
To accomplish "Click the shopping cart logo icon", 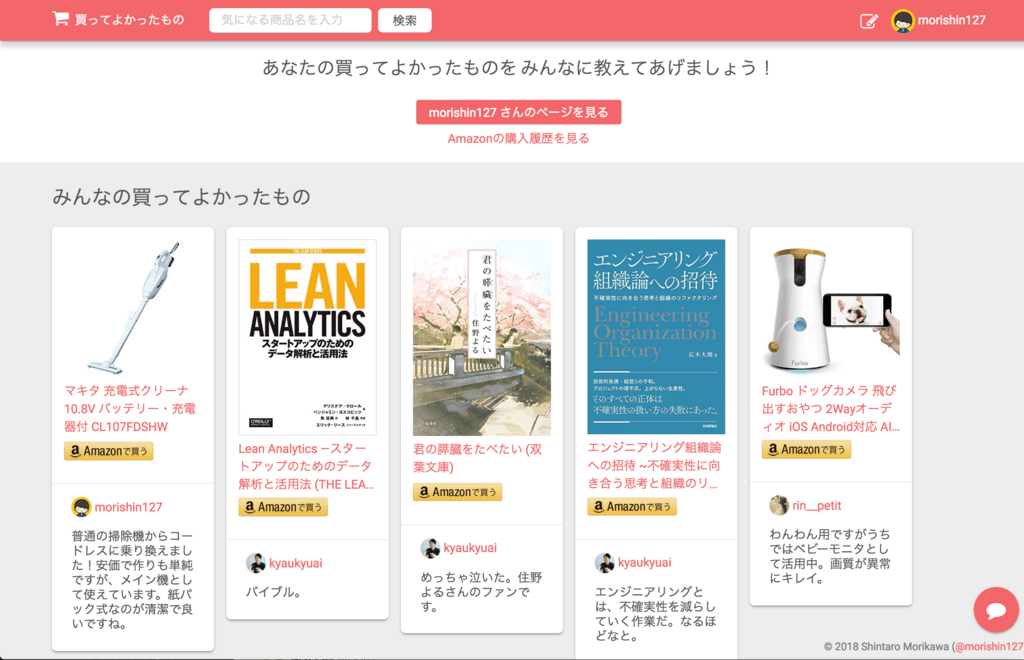I will (60, 19).
